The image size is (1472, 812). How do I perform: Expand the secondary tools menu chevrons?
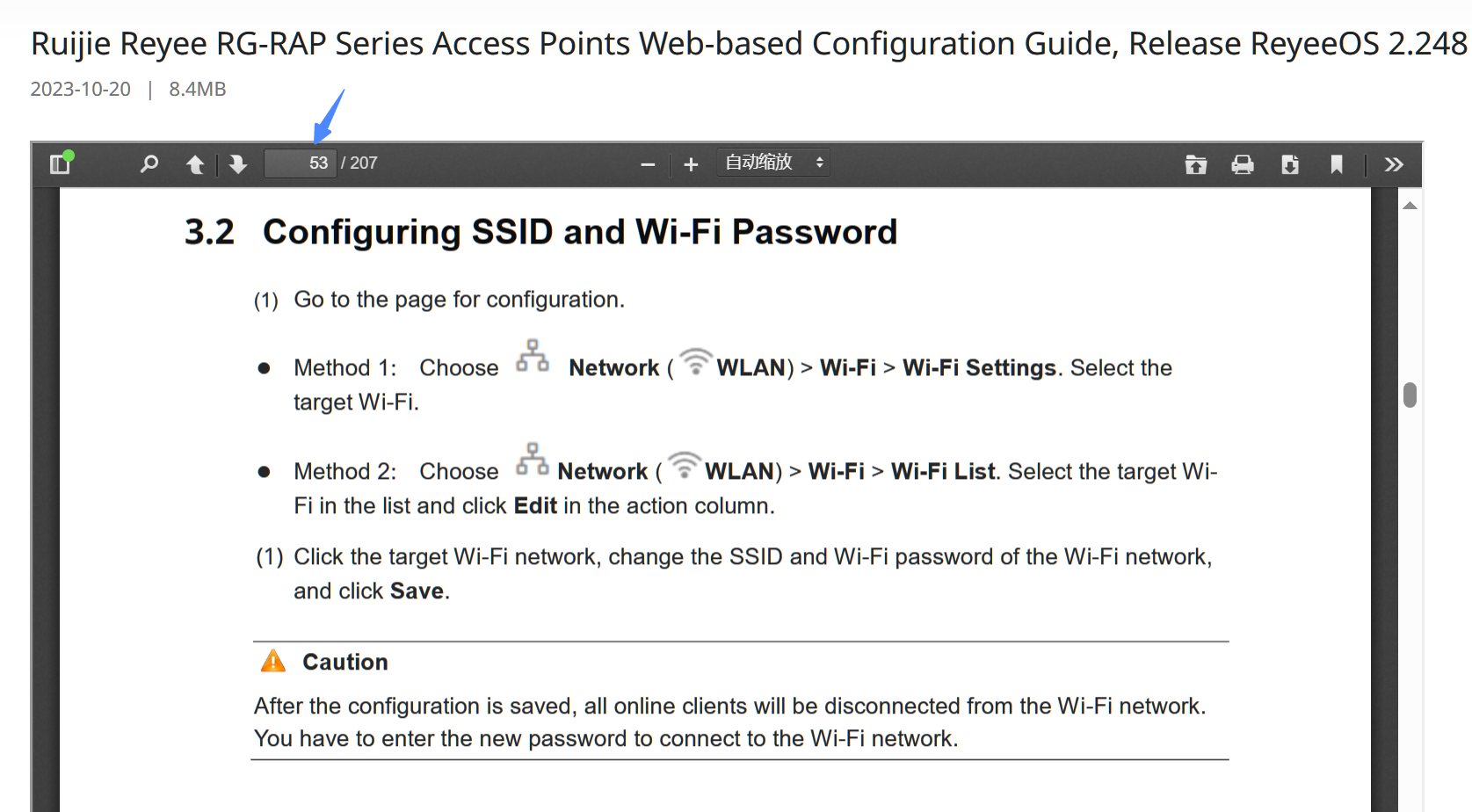tap(1394, 164)
